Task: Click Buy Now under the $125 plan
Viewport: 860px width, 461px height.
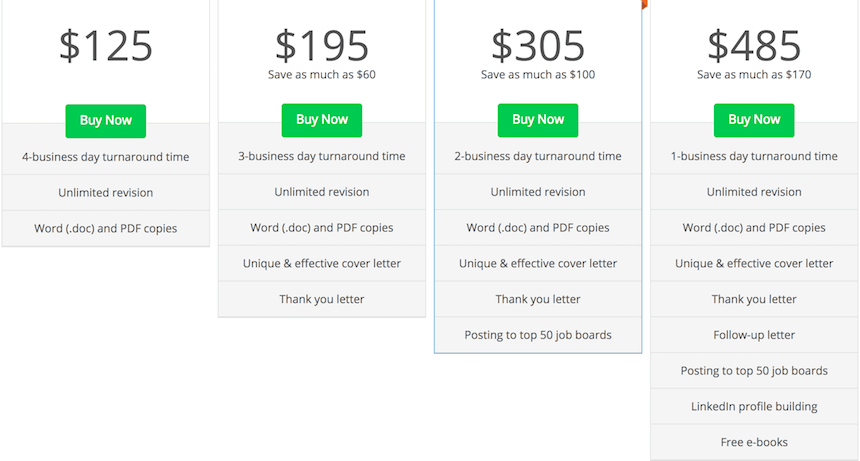Action: click(106, 120)
